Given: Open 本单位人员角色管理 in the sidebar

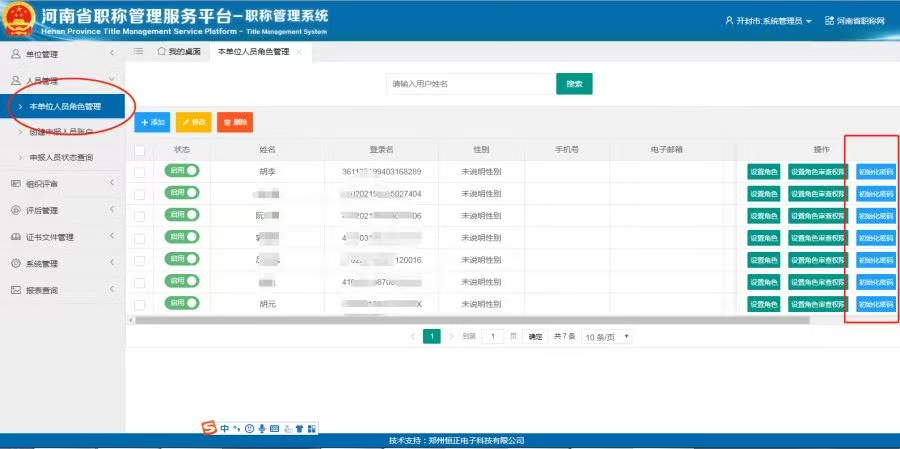Looking at the screenshot, I should click(x=63, y=106).
